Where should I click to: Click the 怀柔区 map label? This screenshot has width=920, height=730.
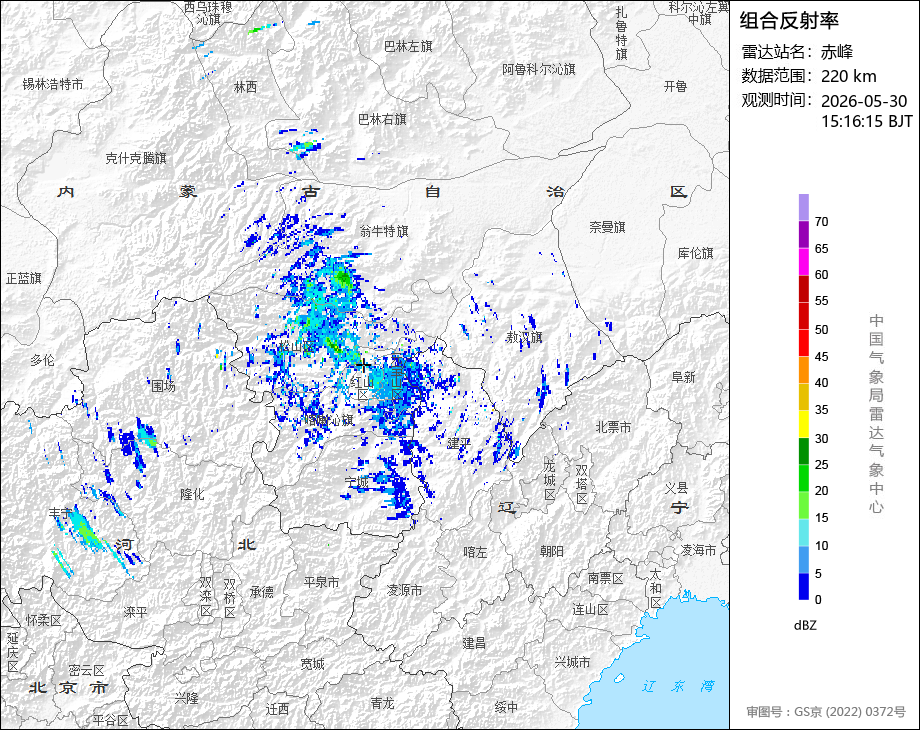(x=44, y=620)
